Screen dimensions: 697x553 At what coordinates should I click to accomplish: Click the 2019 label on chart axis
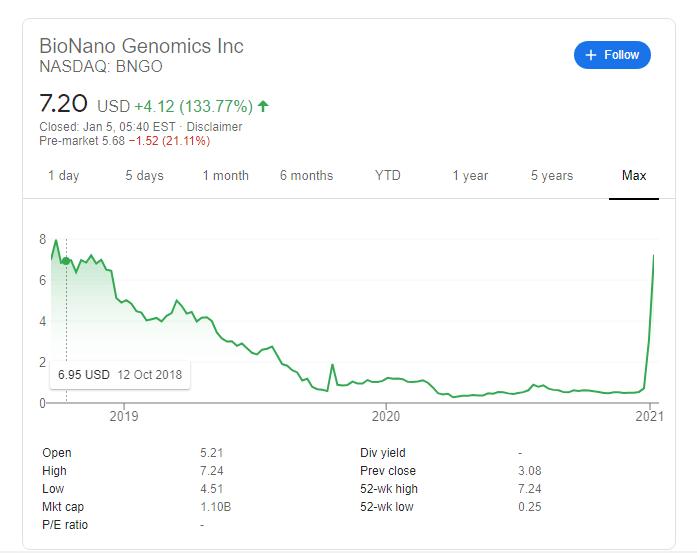[123, 415]
